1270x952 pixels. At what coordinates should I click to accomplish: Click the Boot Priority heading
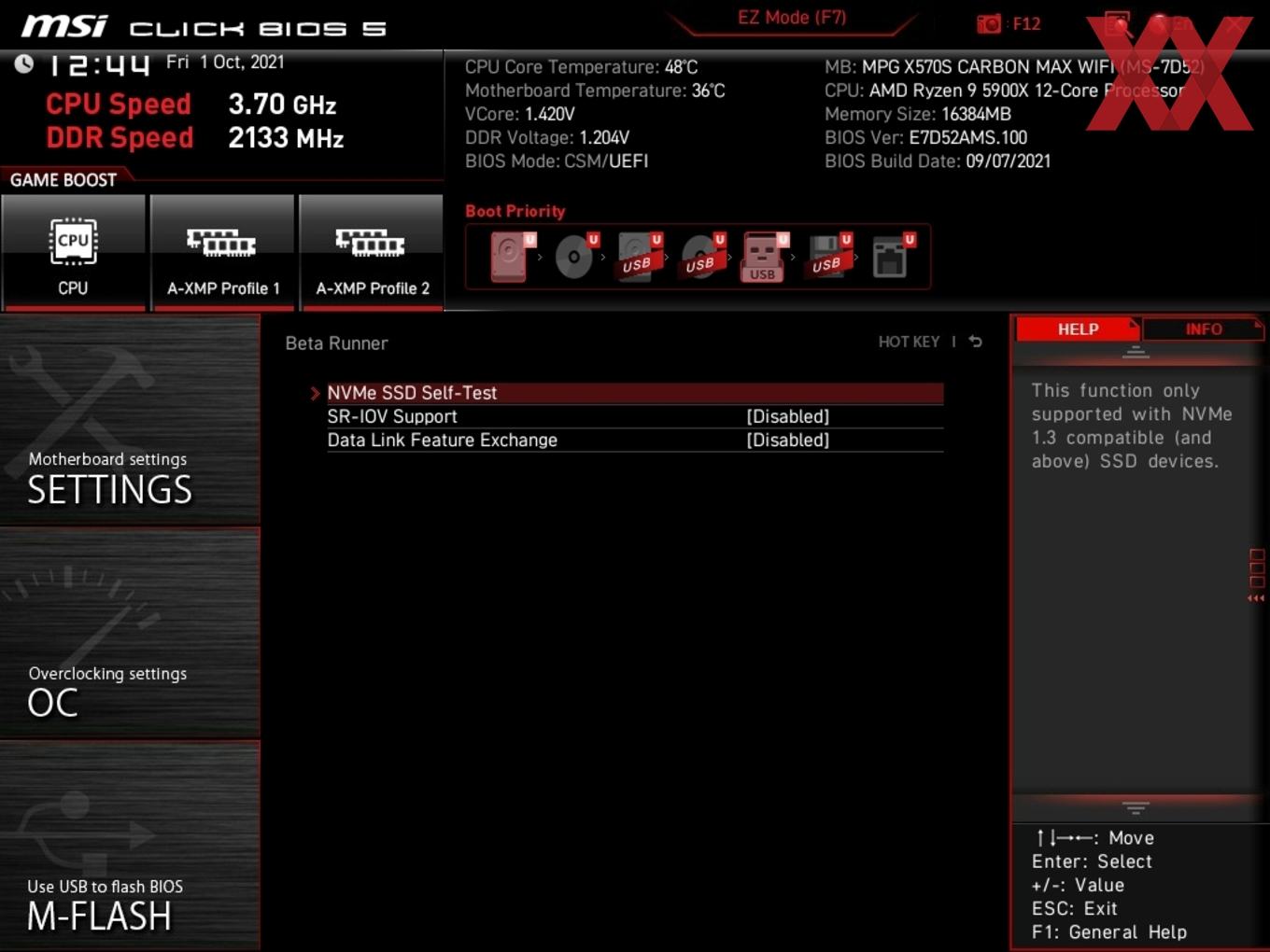click(515, 211)
